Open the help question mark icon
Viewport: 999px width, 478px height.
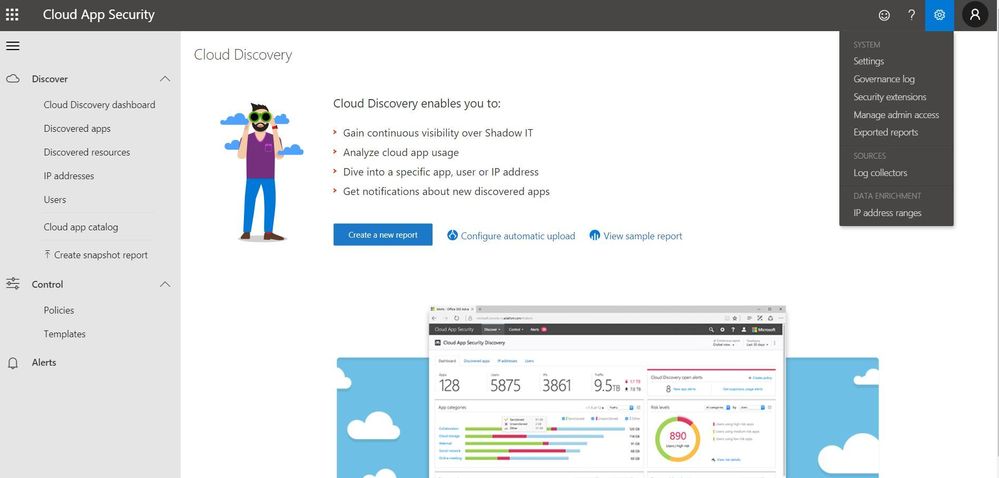click(x=912, y=15)
